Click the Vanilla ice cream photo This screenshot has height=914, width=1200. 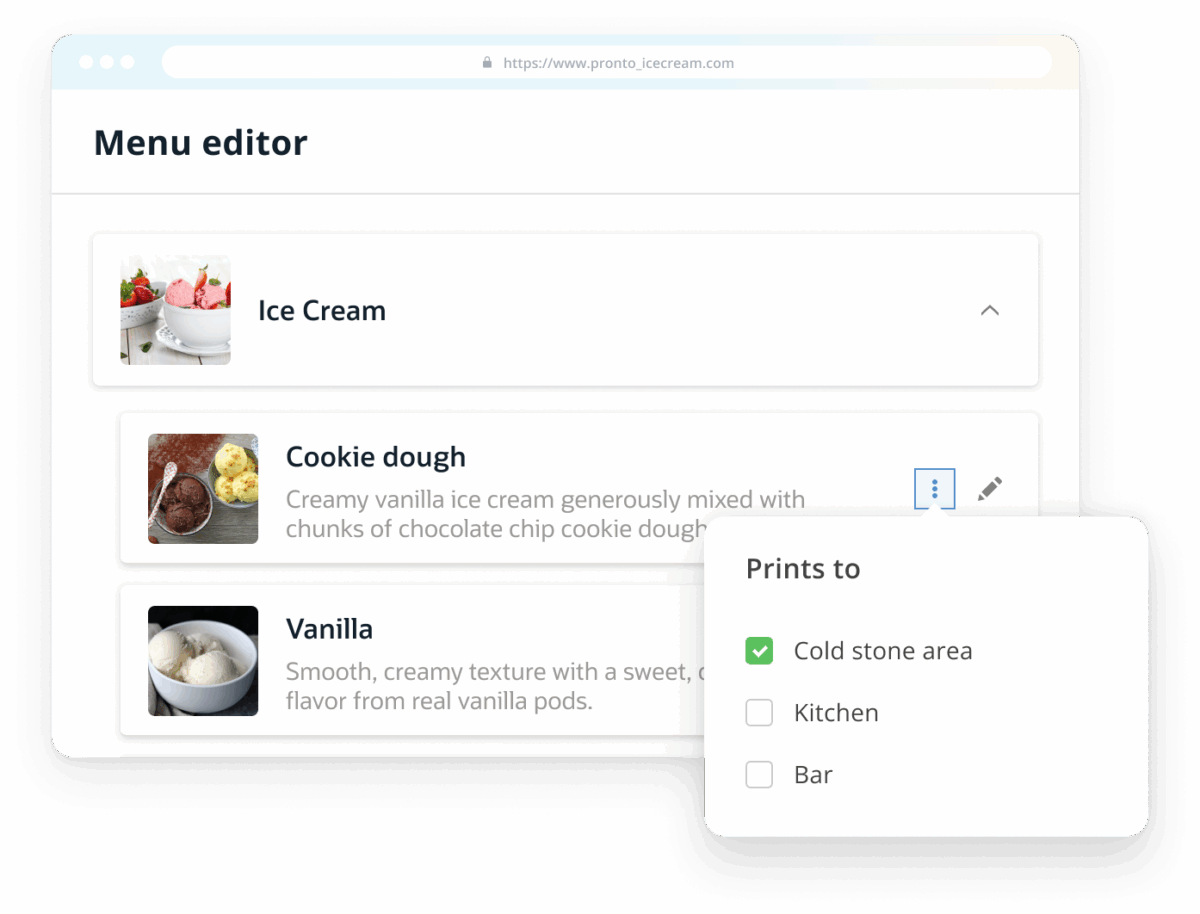click(203, 661)
